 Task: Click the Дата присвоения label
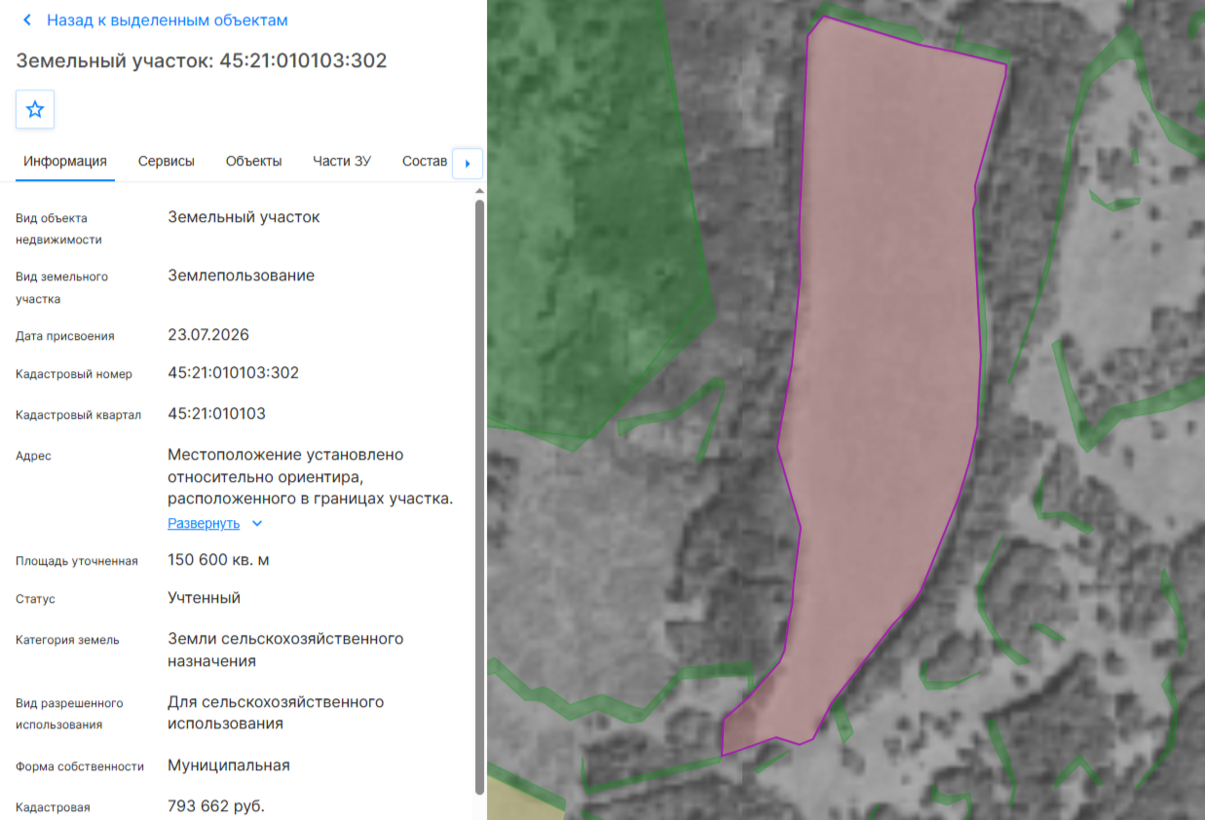click(65, 336)
